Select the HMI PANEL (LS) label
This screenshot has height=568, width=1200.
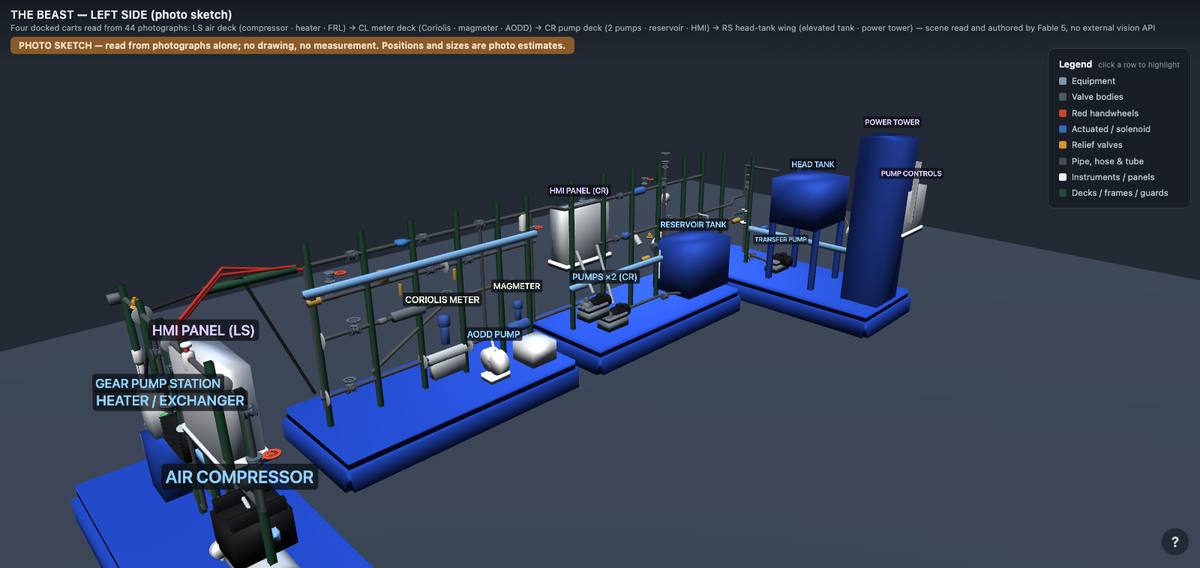point(203,330)
